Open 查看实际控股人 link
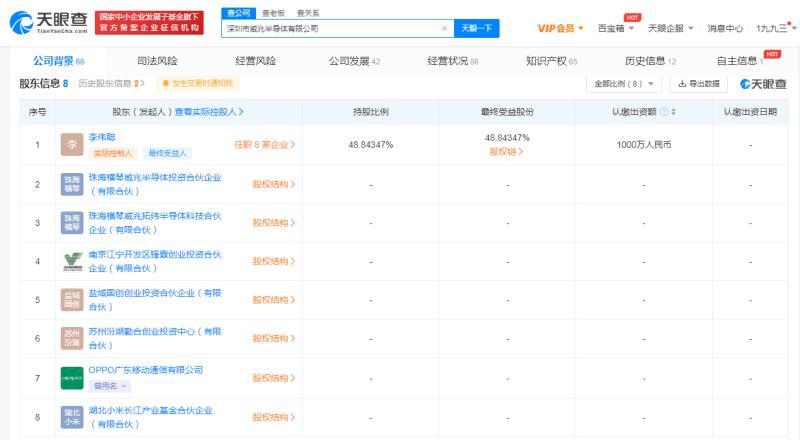 tap(209, 112)
